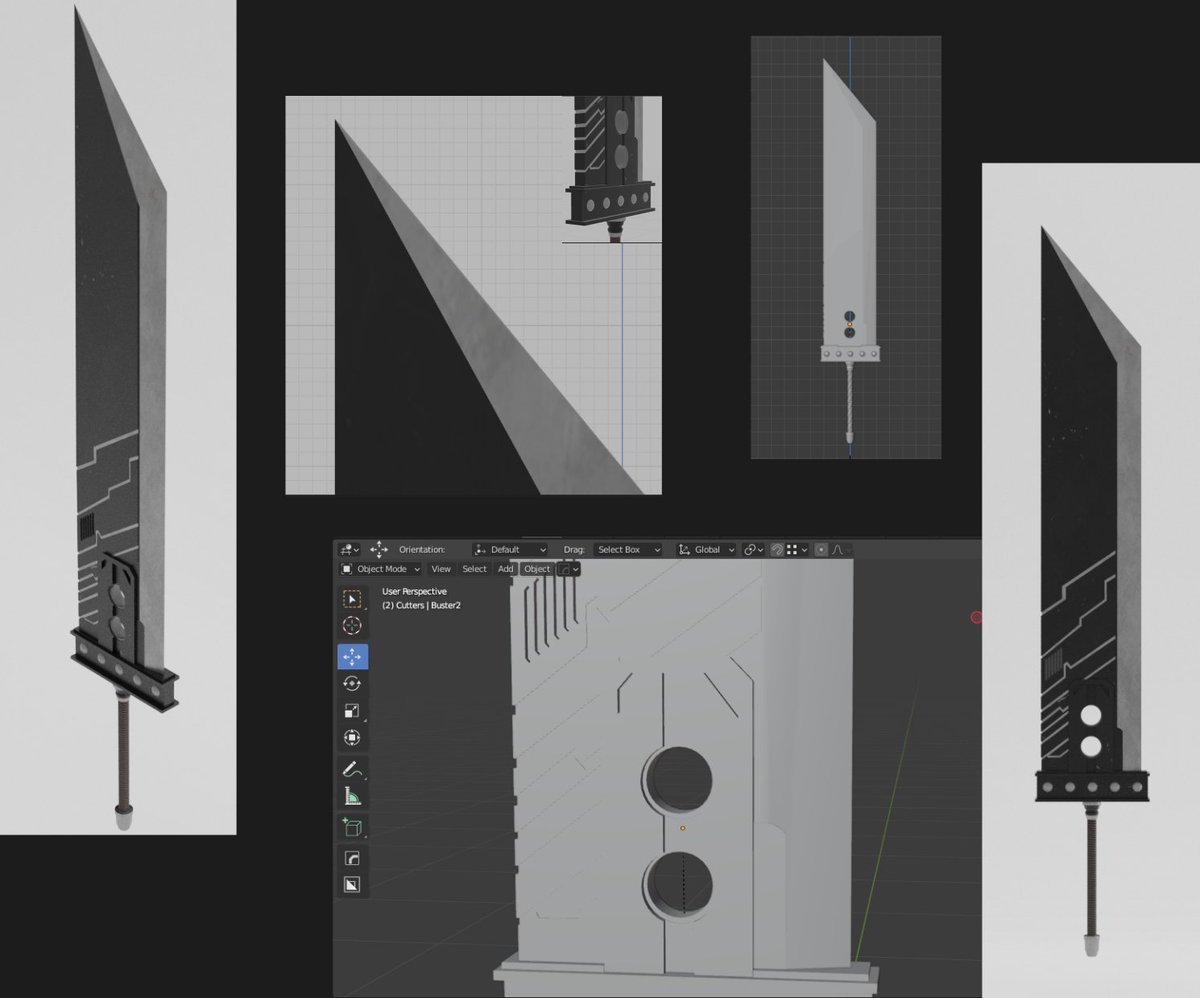Select the Rotate tool

[x=352, y=684]
